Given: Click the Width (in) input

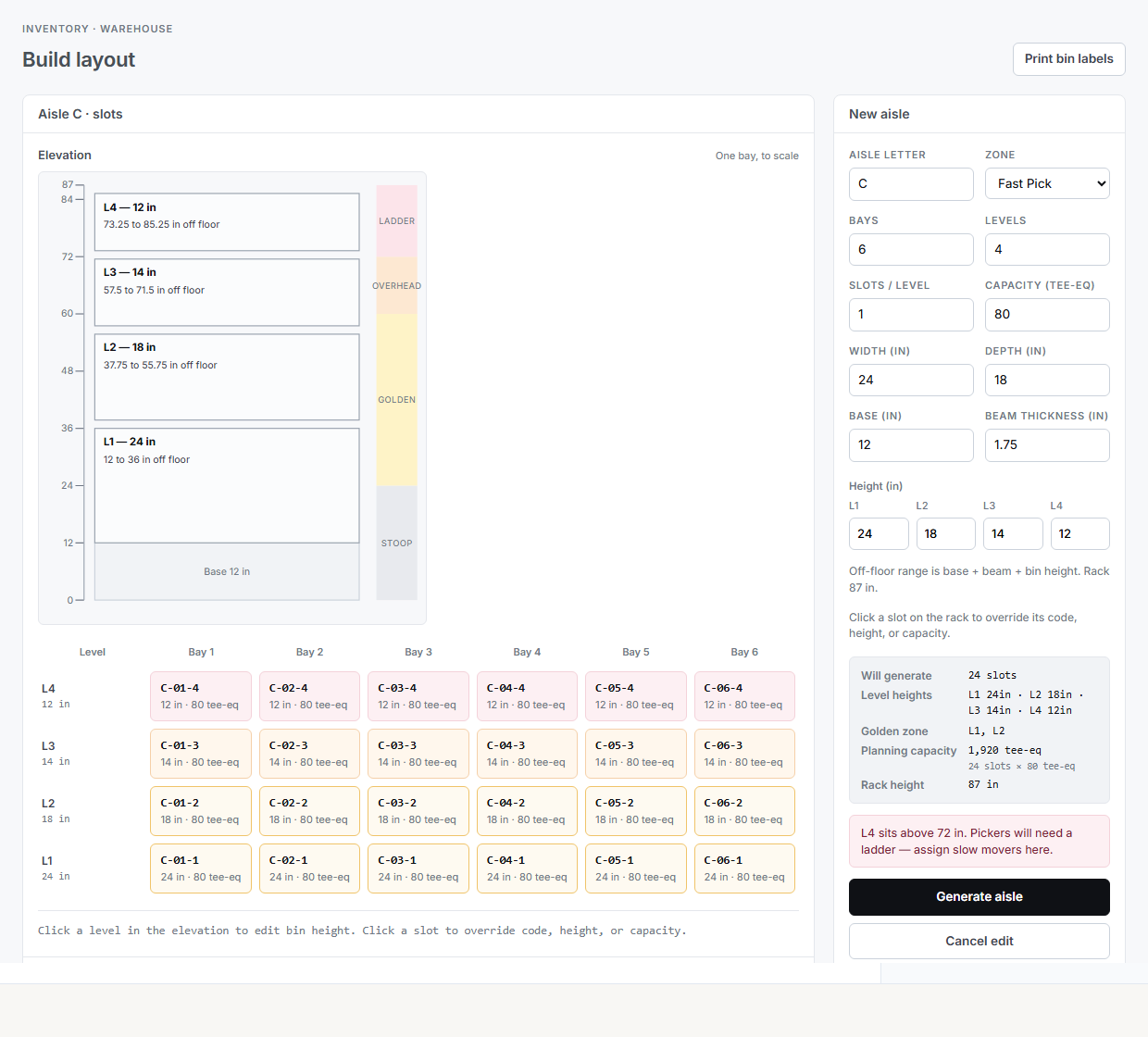Looking at the screenshot, I should (x=911, y=380).
